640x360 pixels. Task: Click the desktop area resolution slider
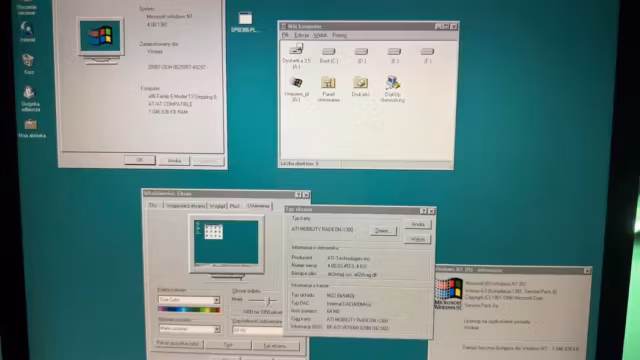click(262, 301)
